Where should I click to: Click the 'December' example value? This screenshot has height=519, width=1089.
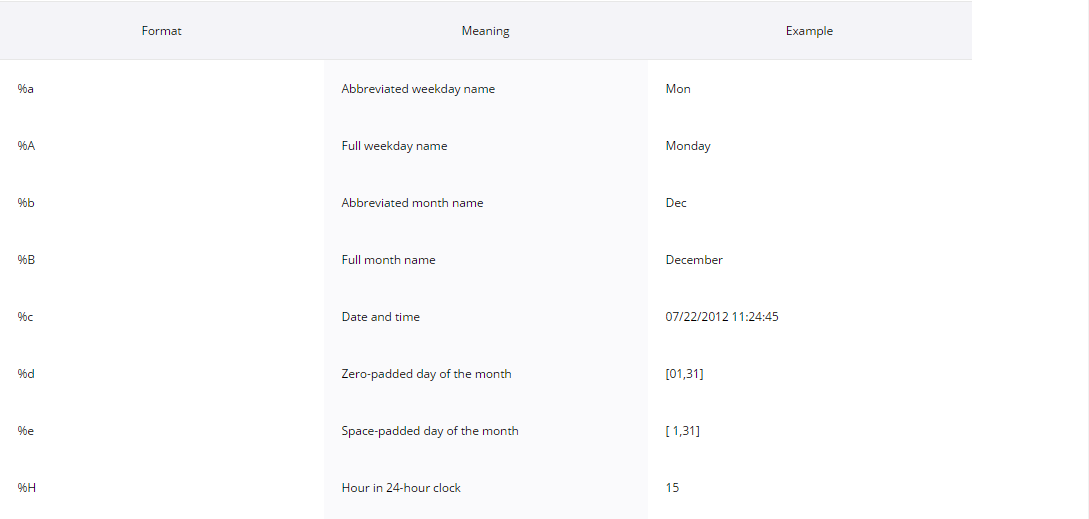point(694,260)
